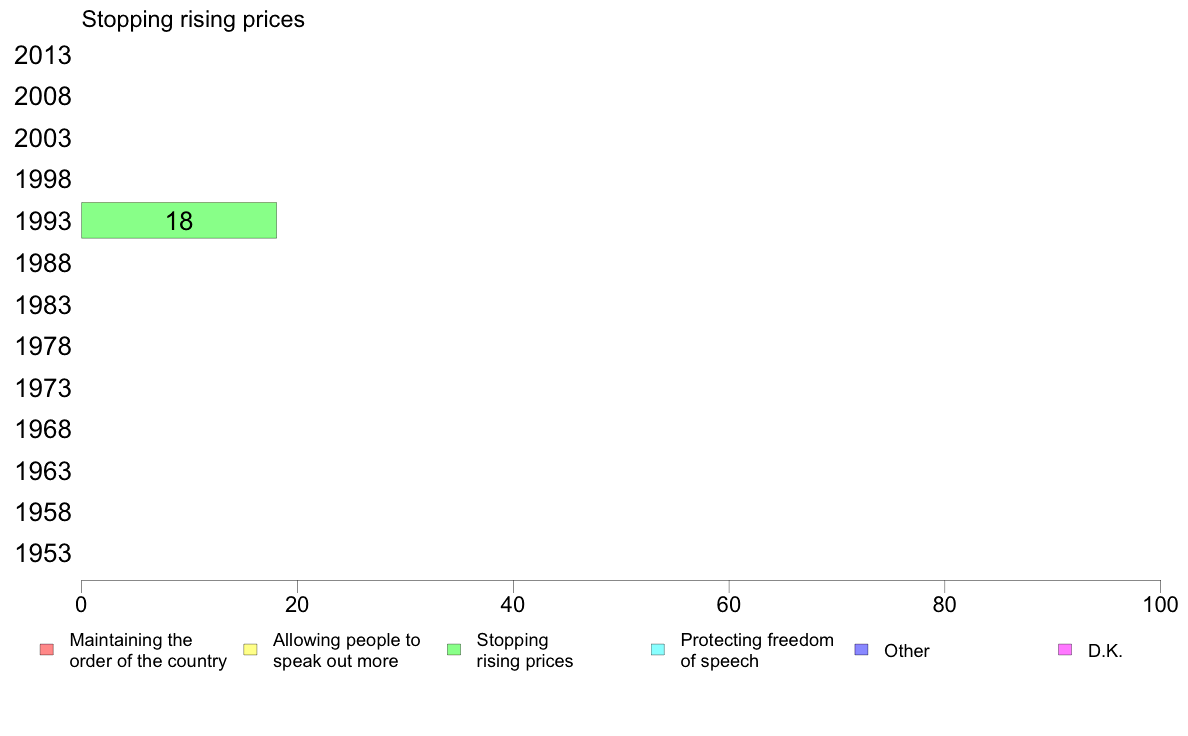Click the 1978 year label
Viewport: 1188px width, 736px height.
coord(43,346)
